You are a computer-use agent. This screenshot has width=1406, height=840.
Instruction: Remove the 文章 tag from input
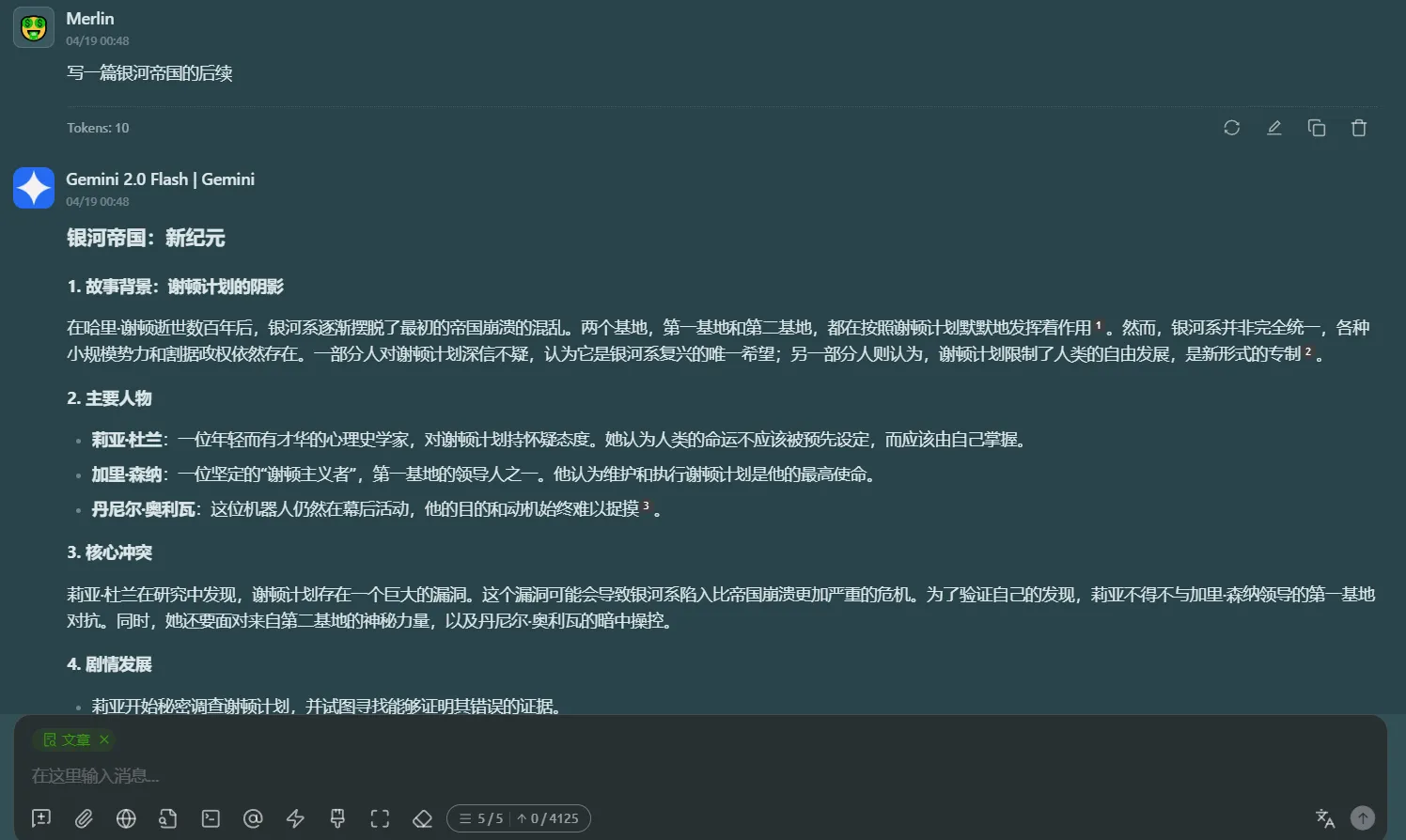(104, 739)
